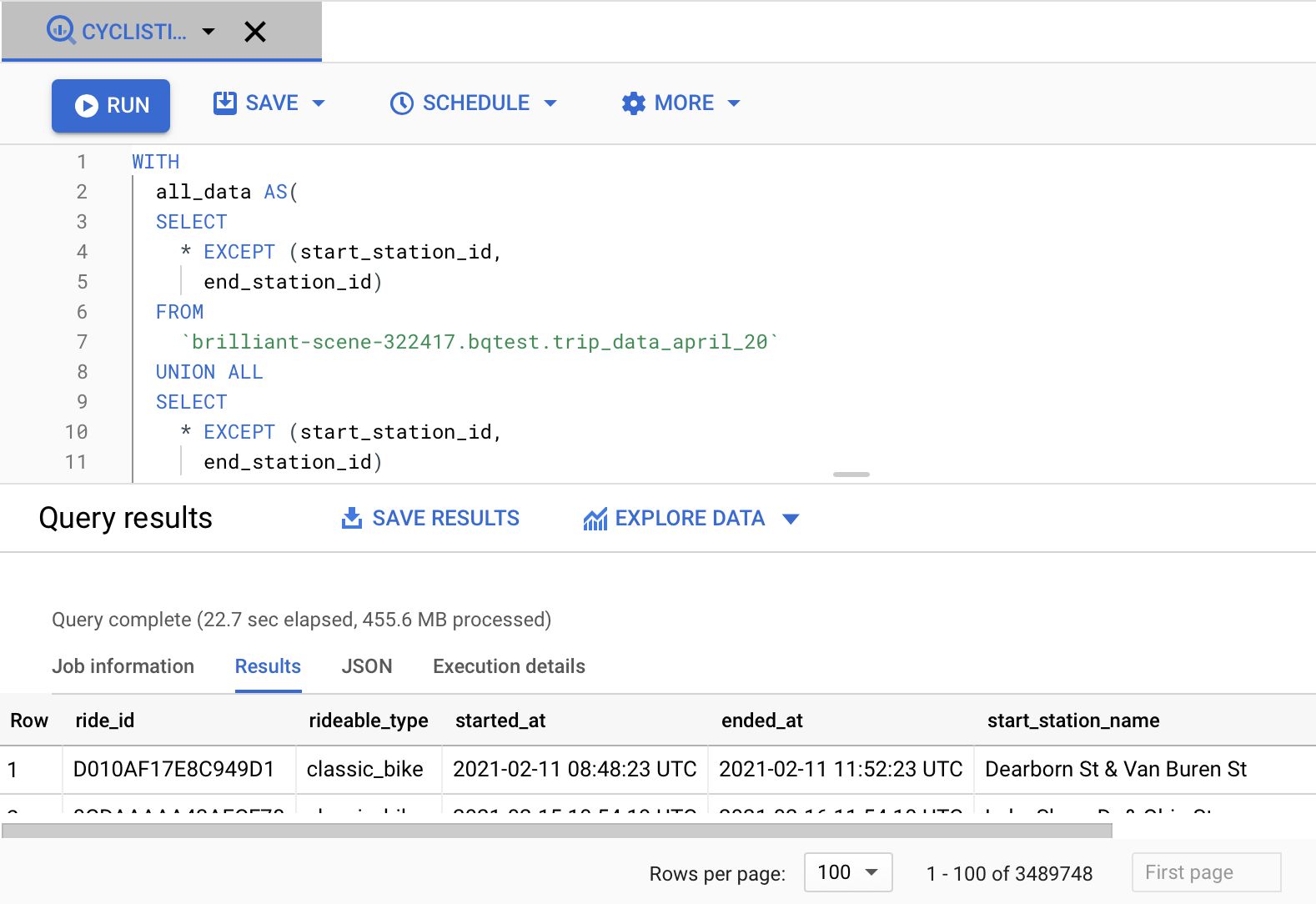1316x904 pixels.
Task: Click cell 2021-02-11 08:48:23 UTC
Action: click(575, 769)
